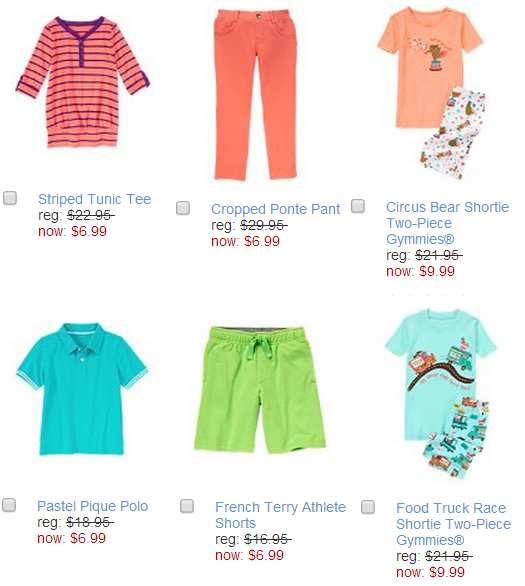The image size is (525, 586).
Task: Select the Circus Bear Shortie Gymmies checkbox
Action: (x=358, y=206)
